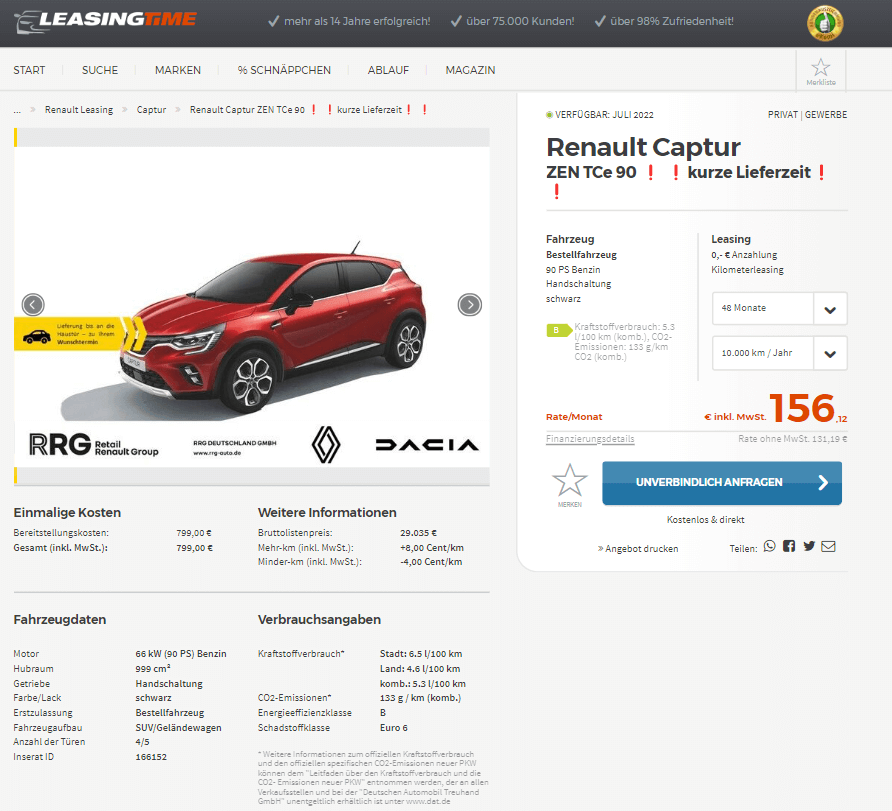
Task: Click Inserat ID value 166152
Action: [151, 757]
